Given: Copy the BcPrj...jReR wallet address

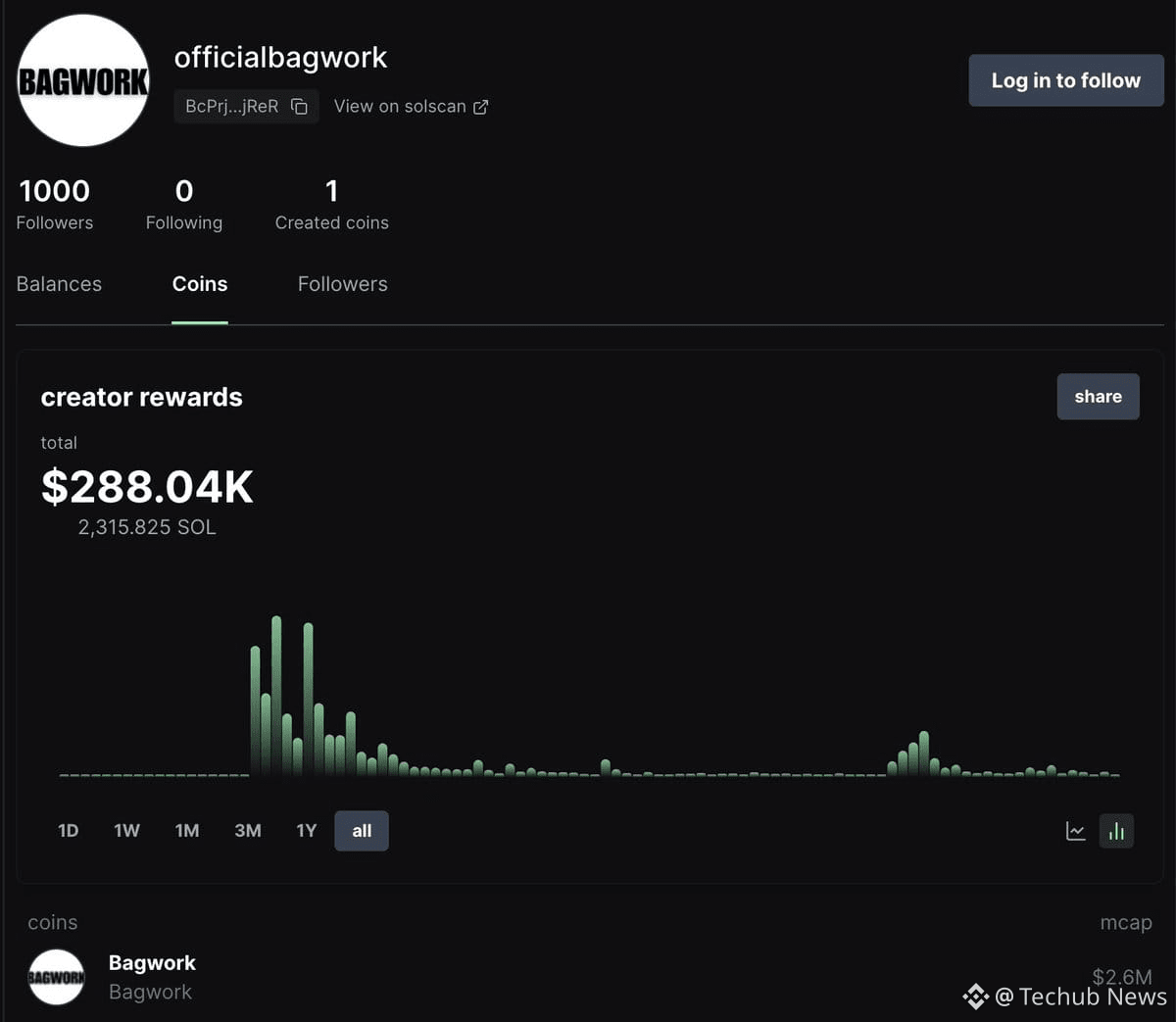Looking at the screenshot, I should tap(300, 107).
